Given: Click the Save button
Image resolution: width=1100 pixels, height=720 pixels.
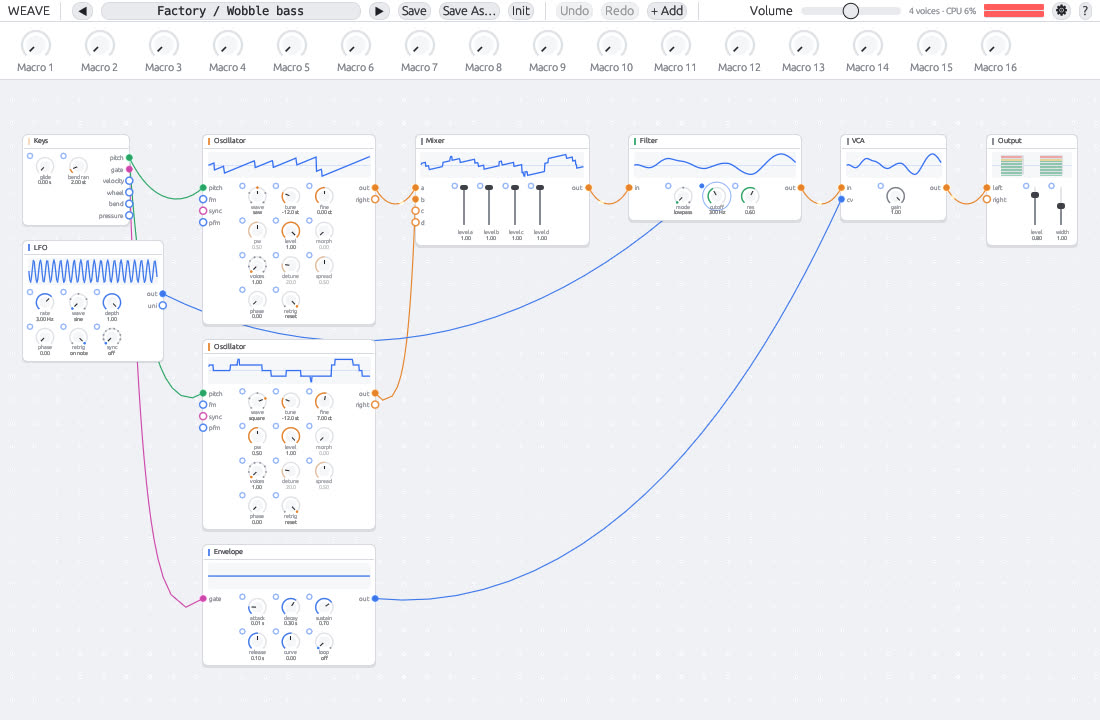Looking at the screenshot, I should coord(414,11).
